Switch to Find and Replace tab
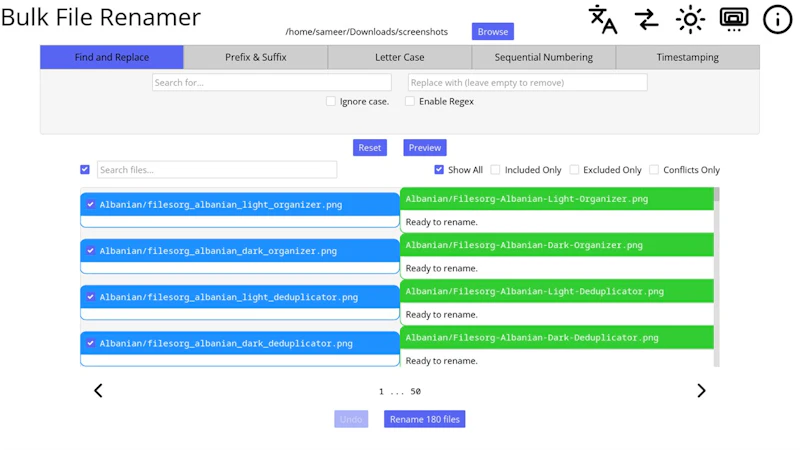This screenshot has height=450, width=800. coord(112,57)
